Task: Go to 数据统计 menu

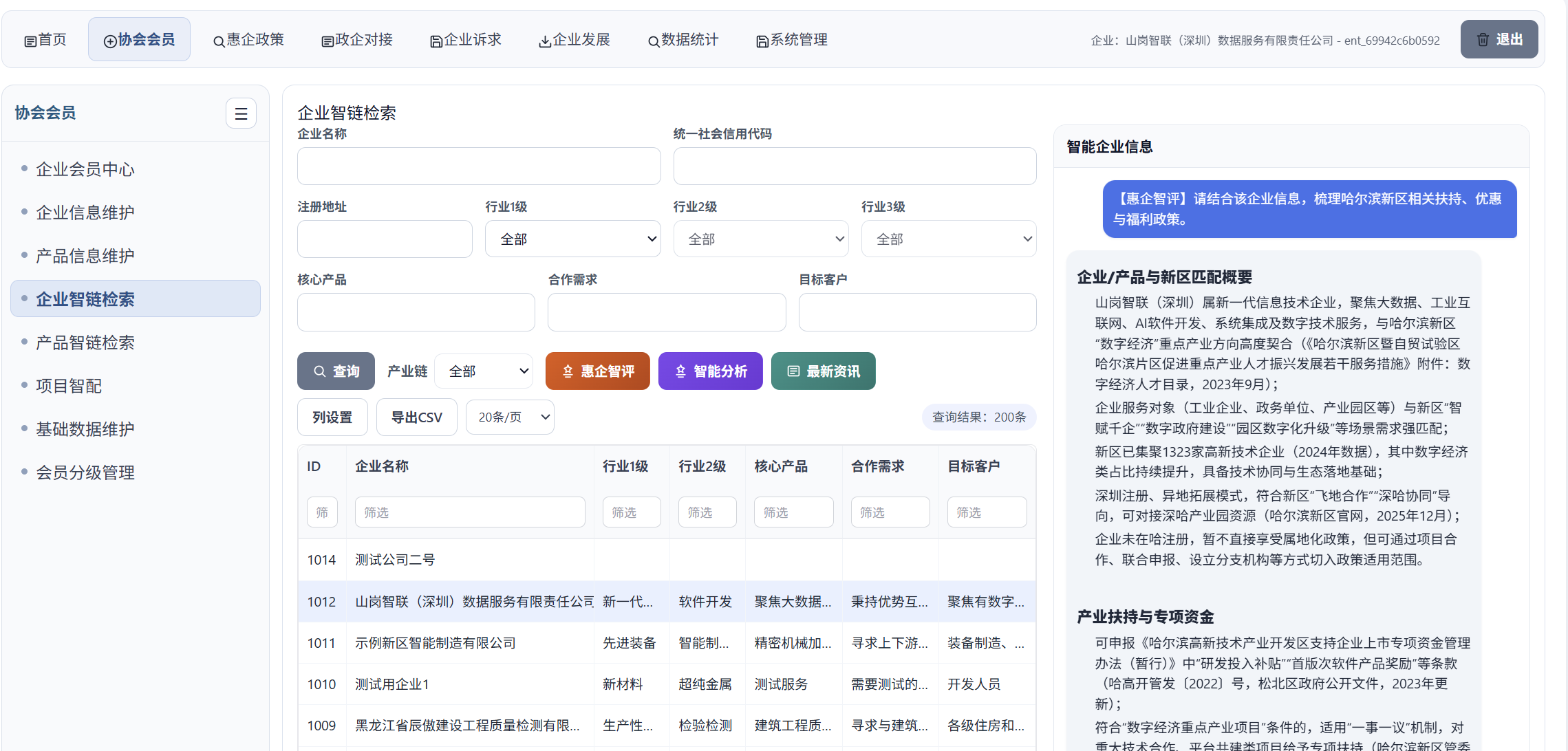Action: 683,40
